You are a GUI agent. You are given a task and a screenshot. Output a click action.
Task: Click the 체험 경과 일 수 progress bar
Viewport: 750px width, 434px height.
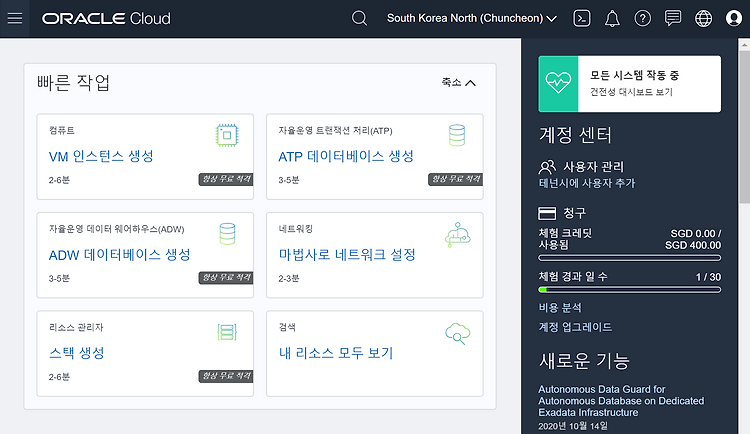(629, 289)
